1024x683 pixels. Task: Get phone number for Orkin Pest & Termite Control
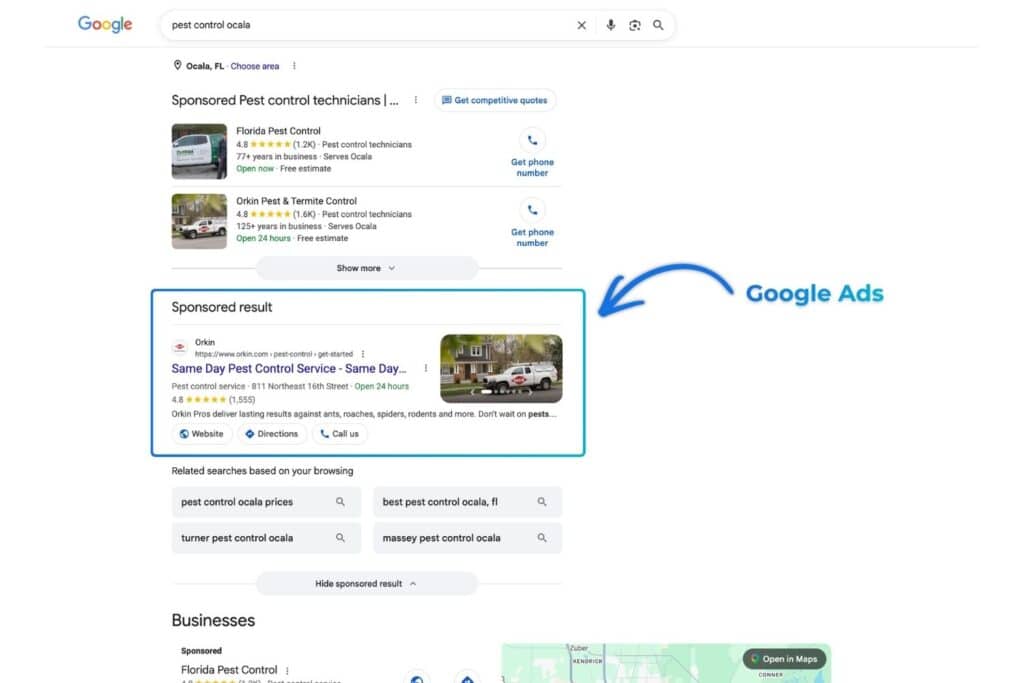coord(532,223)
